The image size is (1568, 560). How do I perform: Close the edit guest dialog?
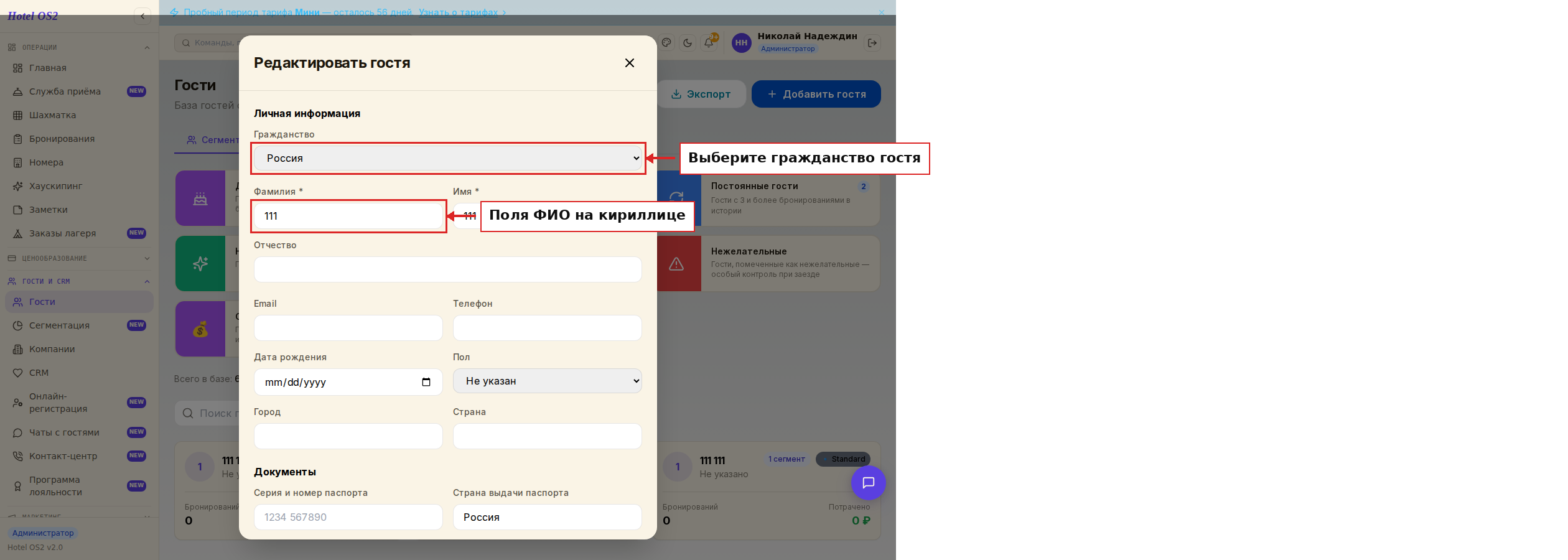click(629, 63)
